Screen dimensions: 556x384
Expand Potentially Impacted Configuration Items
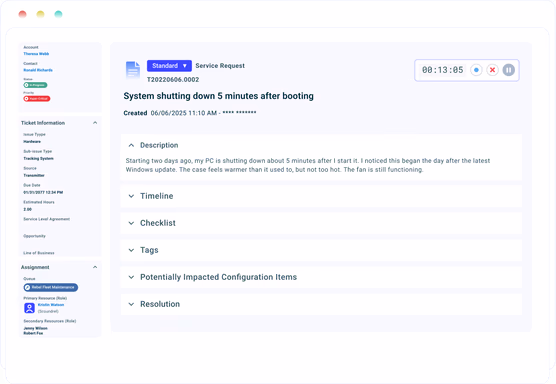pyautogui.click(x=131, y=277)
